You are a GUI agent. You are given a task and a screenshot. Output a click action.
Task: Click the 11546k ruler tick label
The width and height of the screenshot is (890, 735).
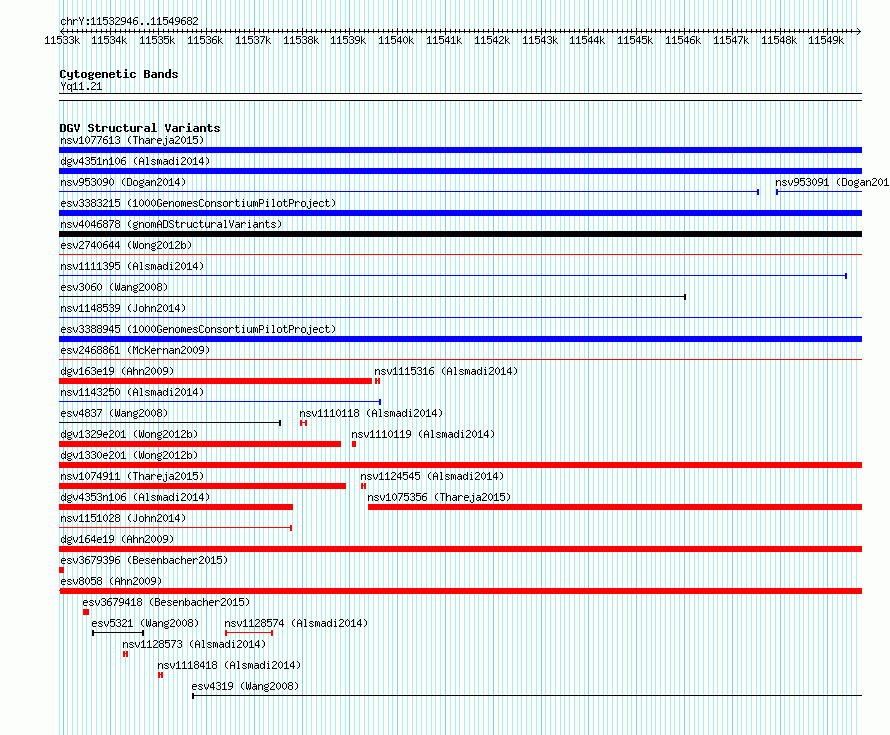coord(683,40)
